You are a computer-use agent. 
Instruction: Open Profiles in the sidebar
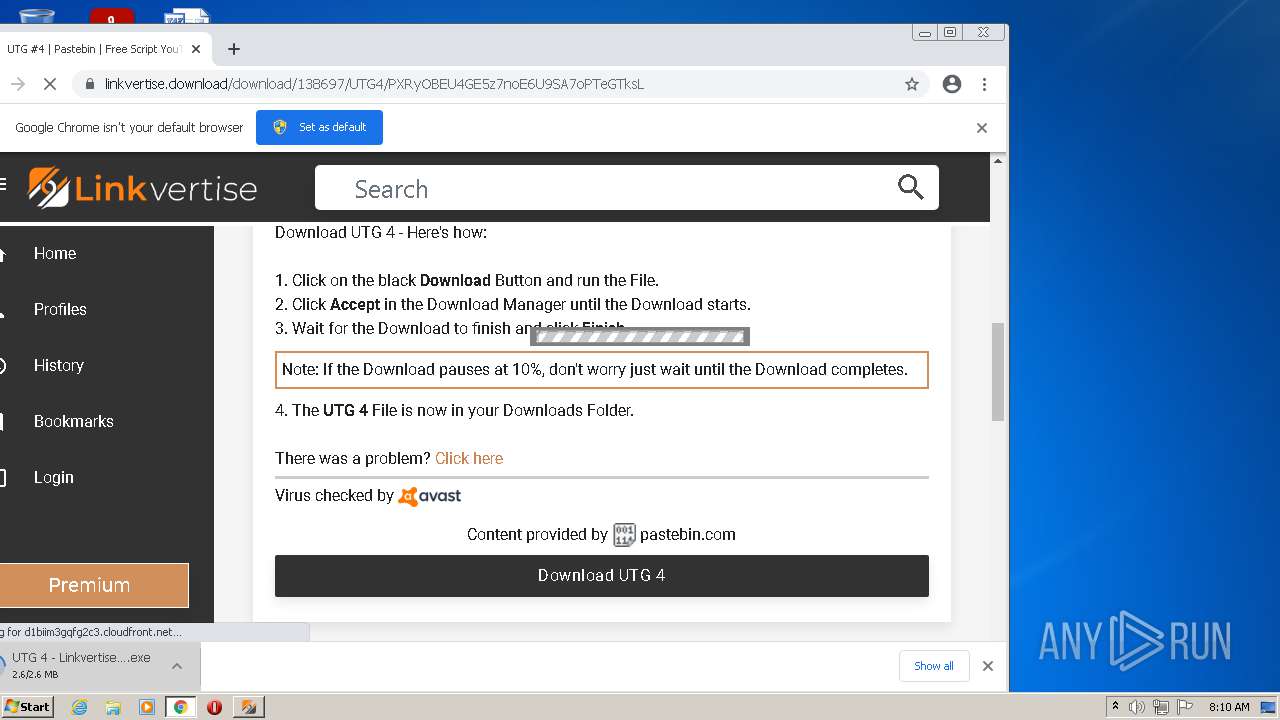pos(60,310)
